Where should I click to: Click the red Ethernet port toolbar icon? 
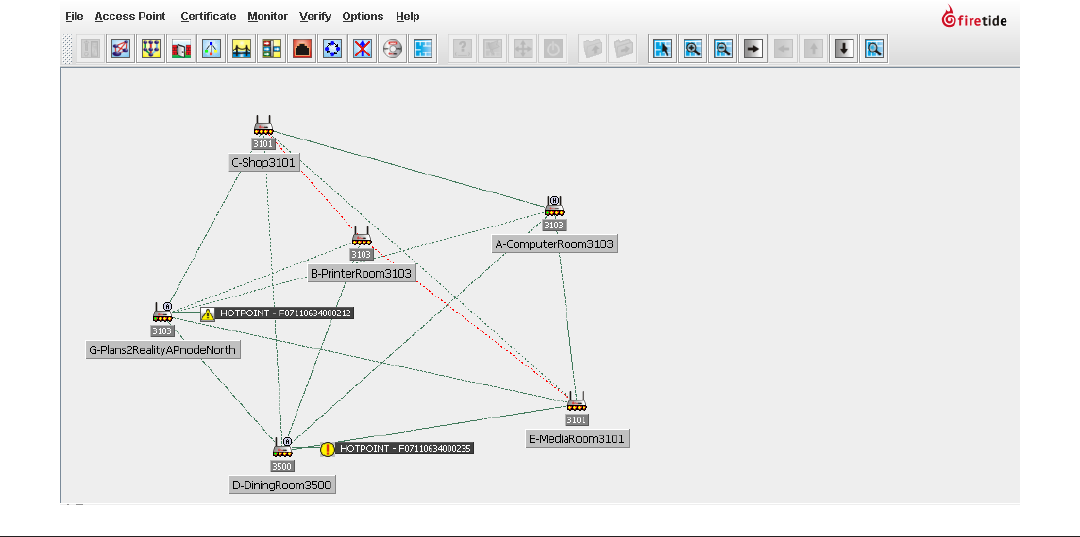(x=302, y=49)
